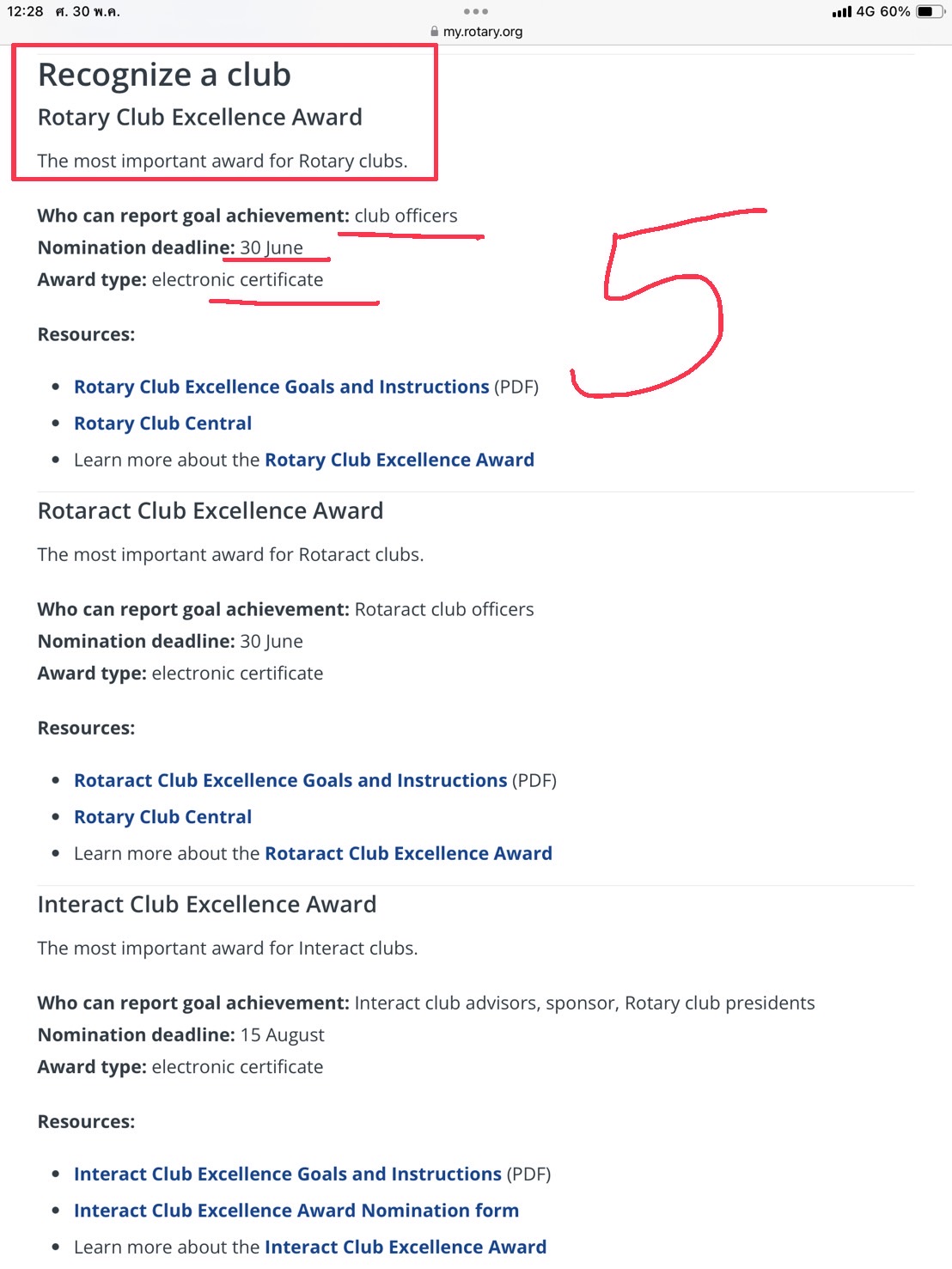
Task: Tap the battery icon in status bar
Action: coord(929,12)
